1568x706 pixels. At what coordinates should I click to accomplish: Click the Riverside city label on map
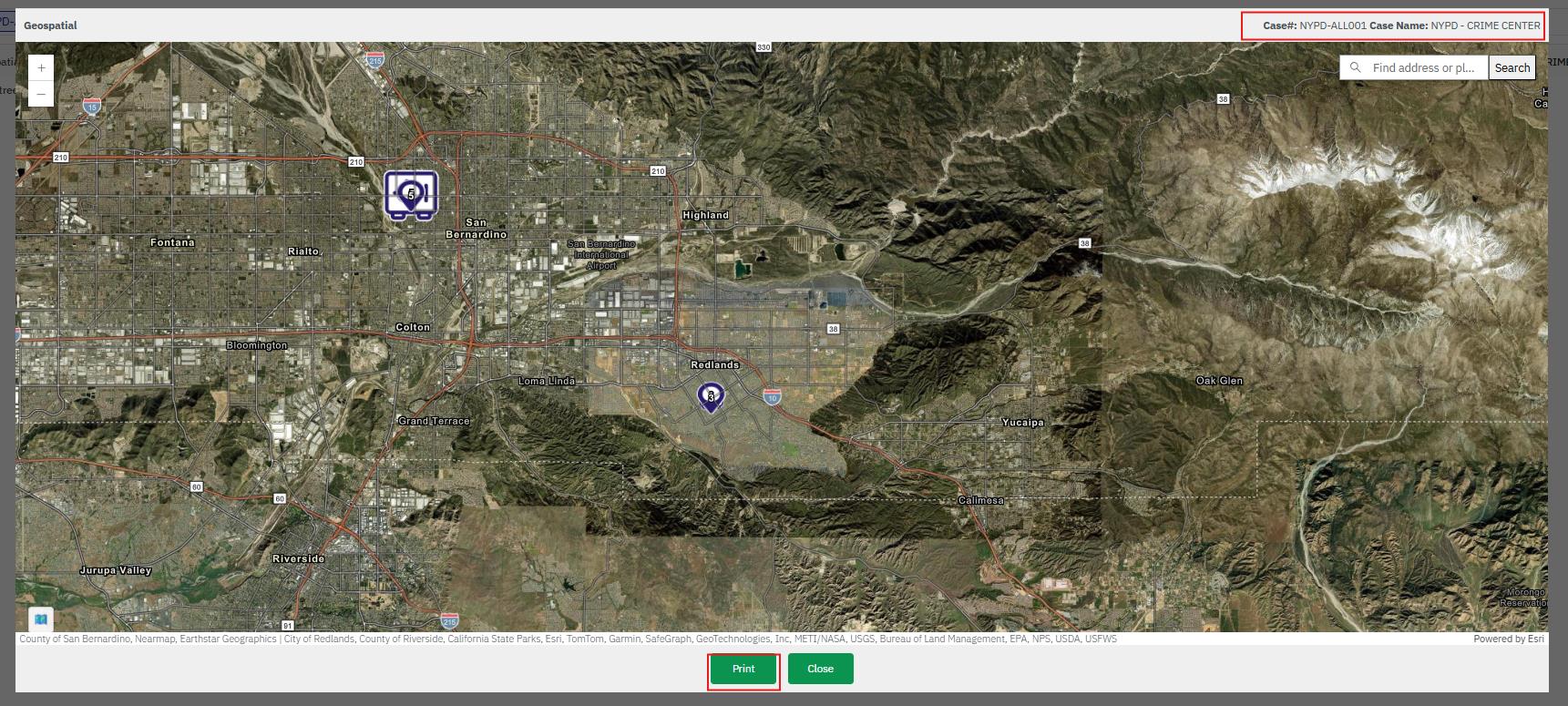[298, 558]
